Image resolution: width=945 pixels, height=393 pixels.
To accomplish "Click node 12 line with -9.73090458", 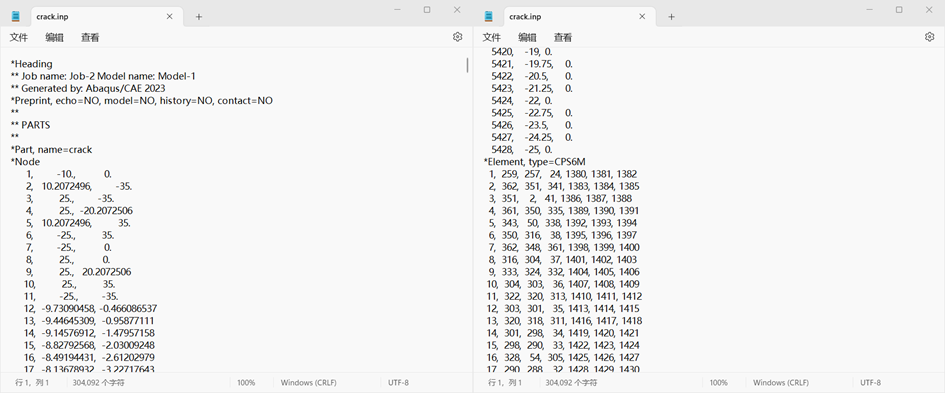I will pos(90,309).
